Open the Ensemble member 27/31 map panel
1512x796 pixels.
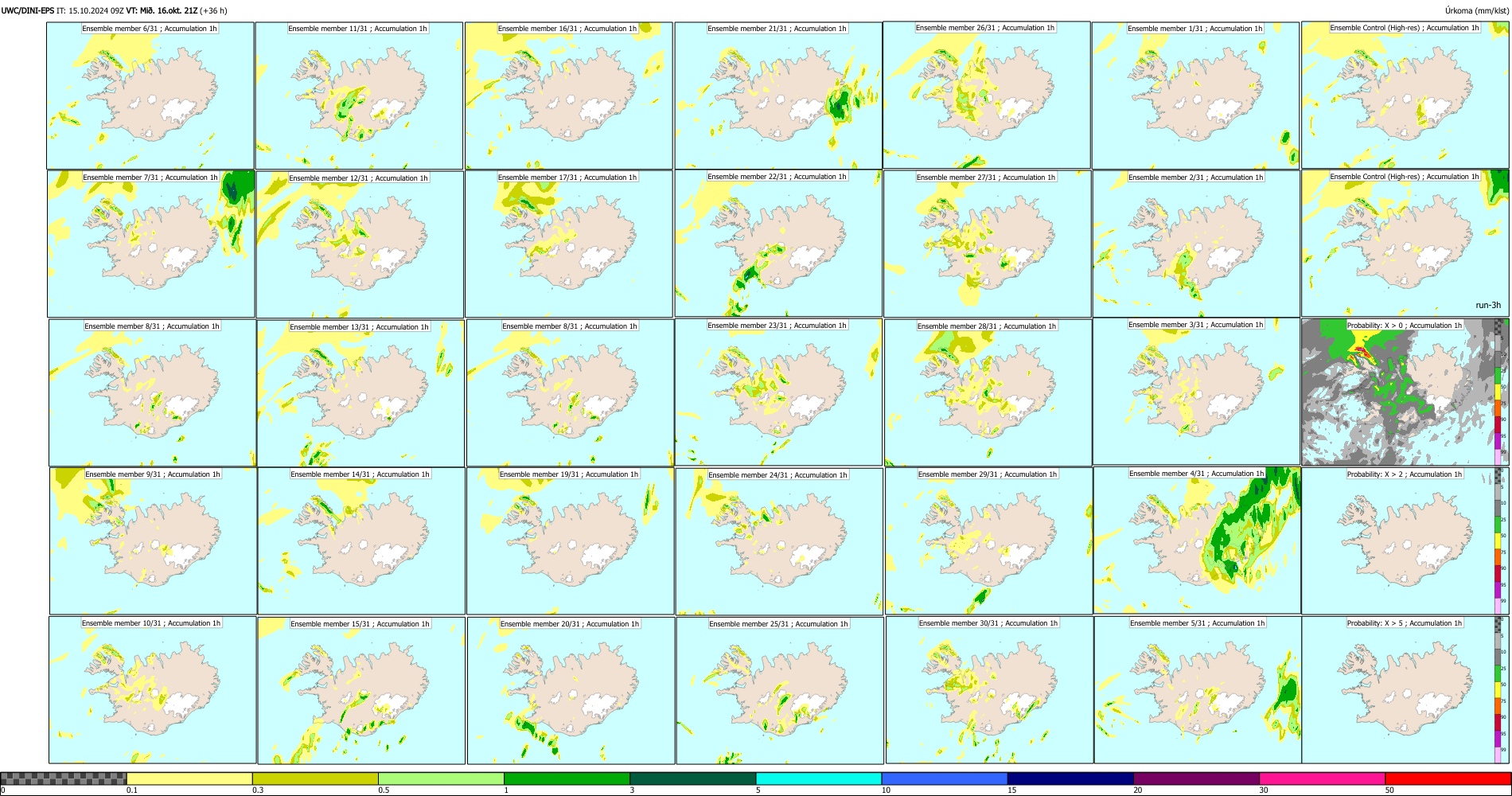tap(987, 244)
